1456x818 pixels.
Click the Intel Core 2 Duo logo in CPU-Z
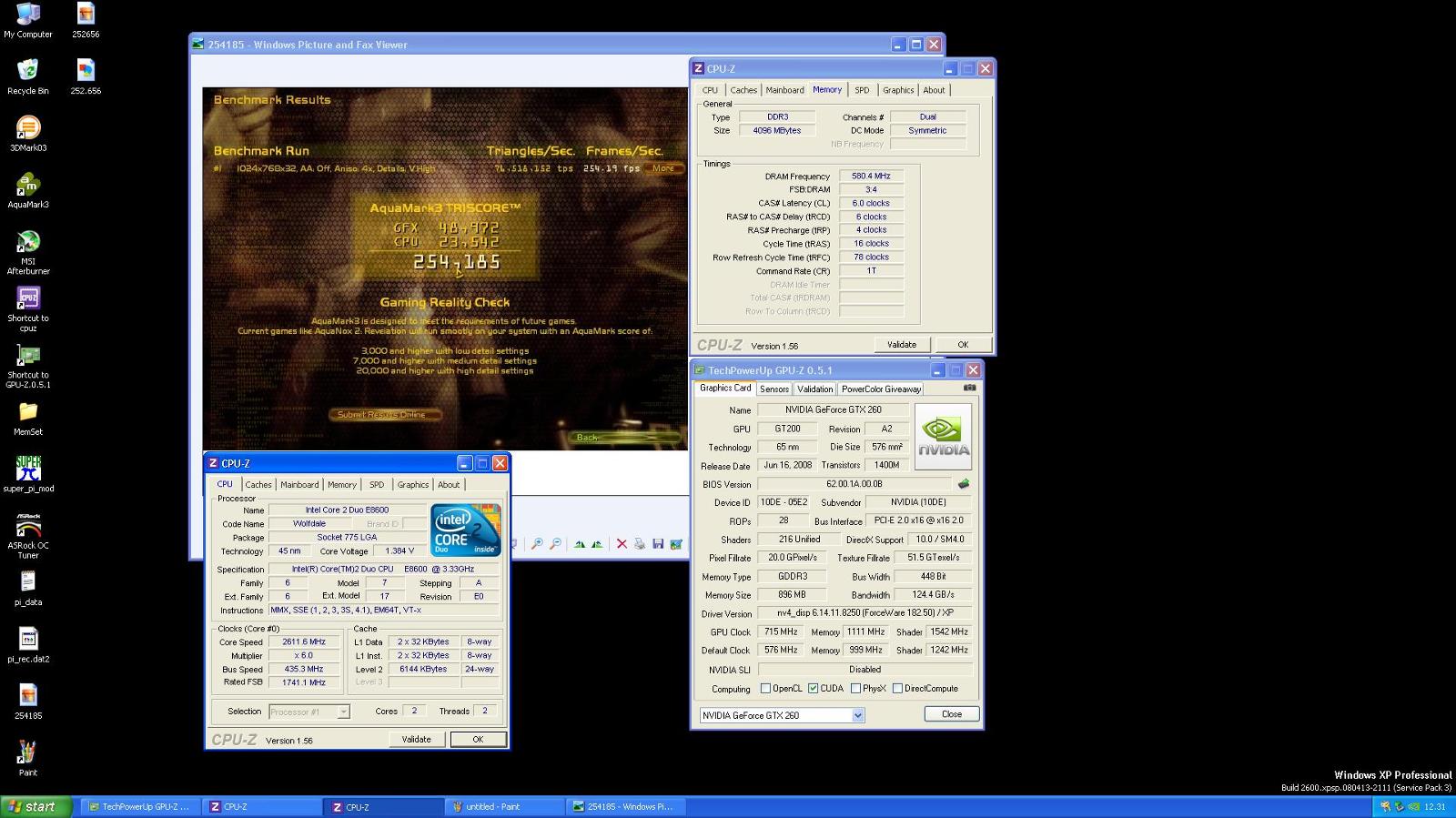click(467, 530)
